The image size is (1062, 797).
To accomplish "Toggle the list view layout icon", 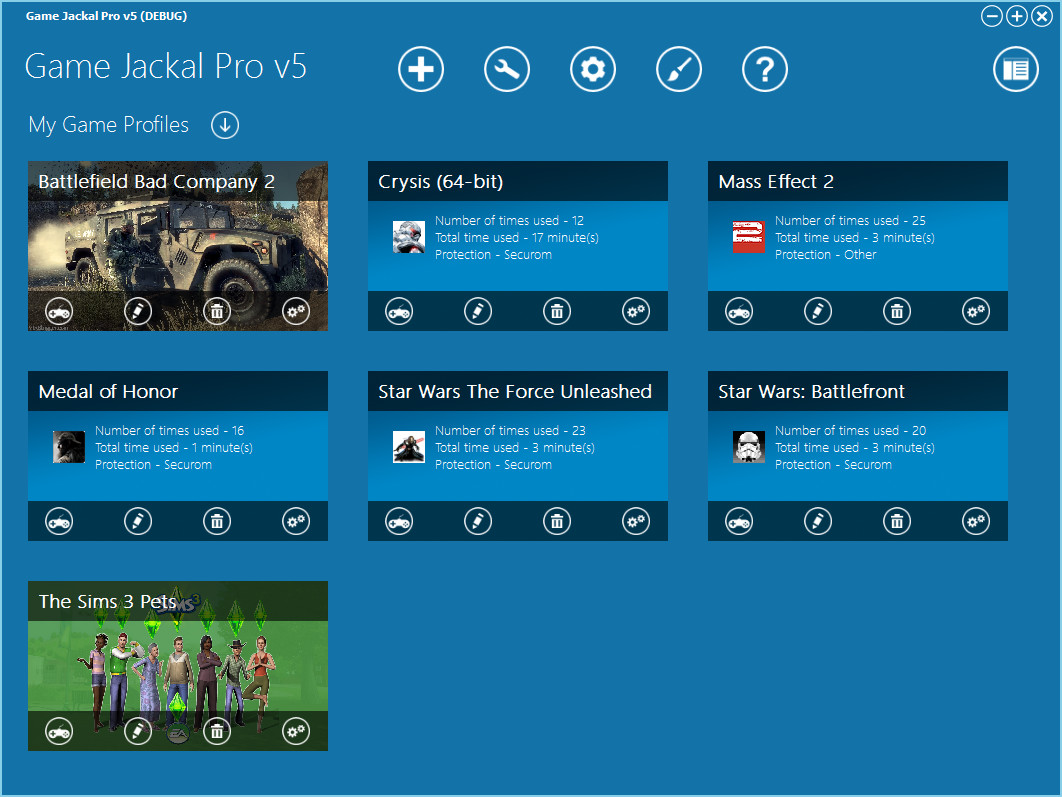I will click(x=1016, y=69).
